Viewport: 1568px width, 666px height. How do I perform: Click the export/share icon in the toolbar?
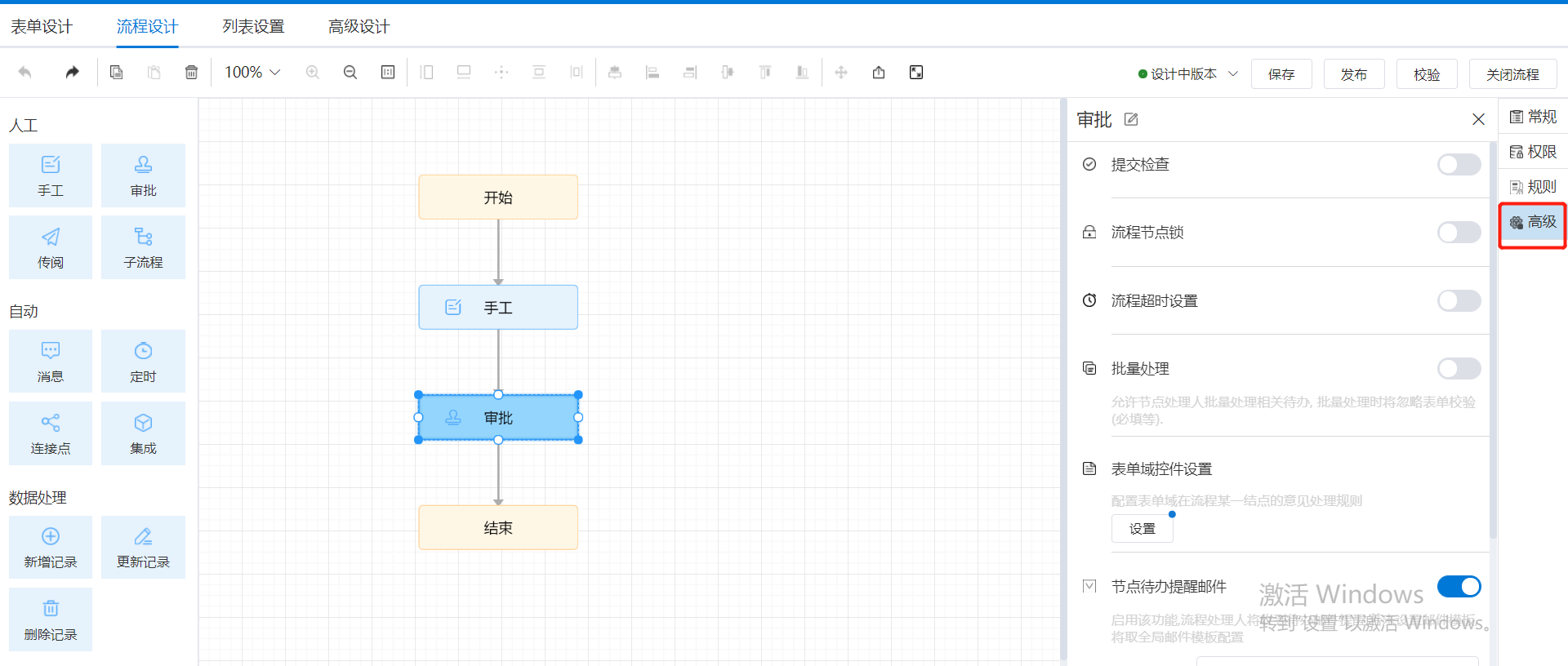879,73
